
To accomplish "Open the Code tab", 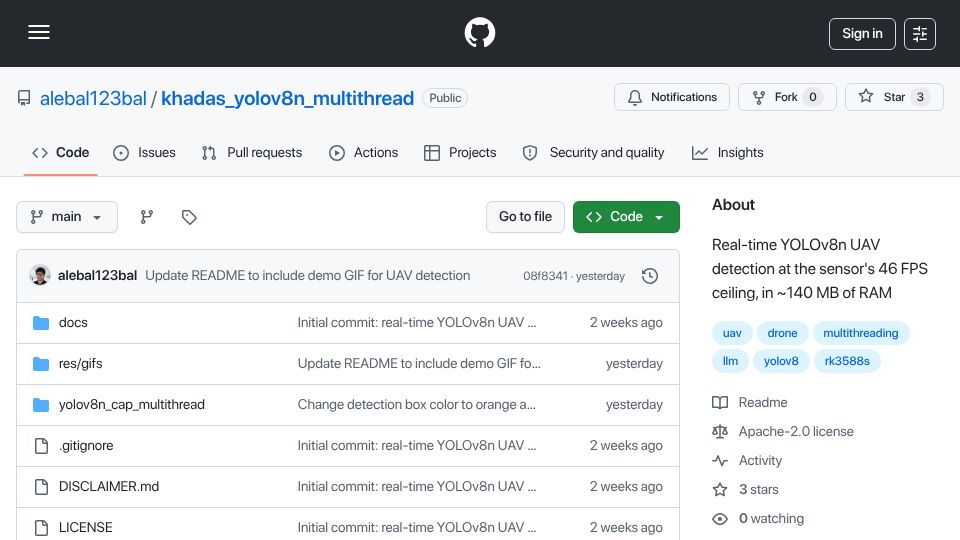I will [61, 152].
